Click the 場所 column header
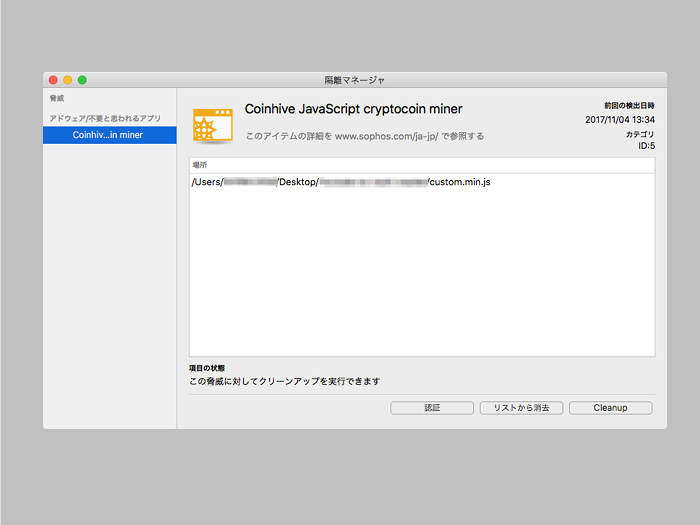700x525 pixels. tap(422, 165)
